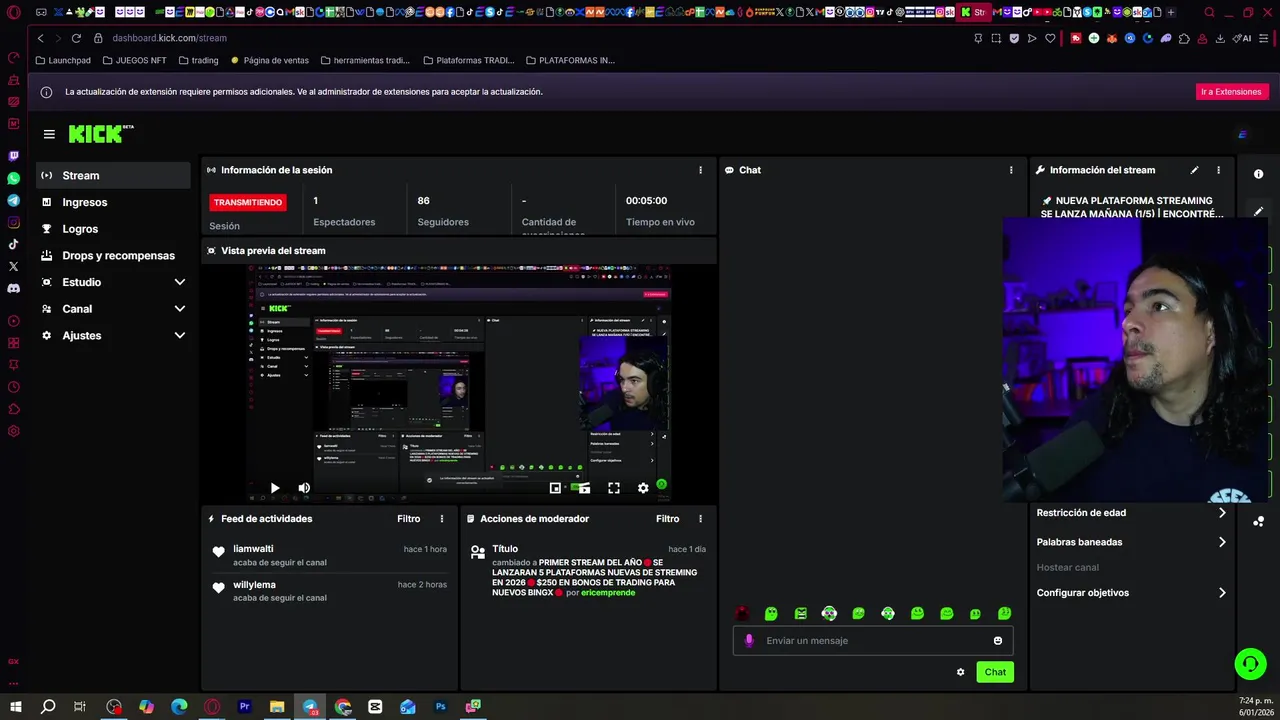Open Palabras baneadas settings
This screenshot has height=720, width=1280.
[1131, 542]
